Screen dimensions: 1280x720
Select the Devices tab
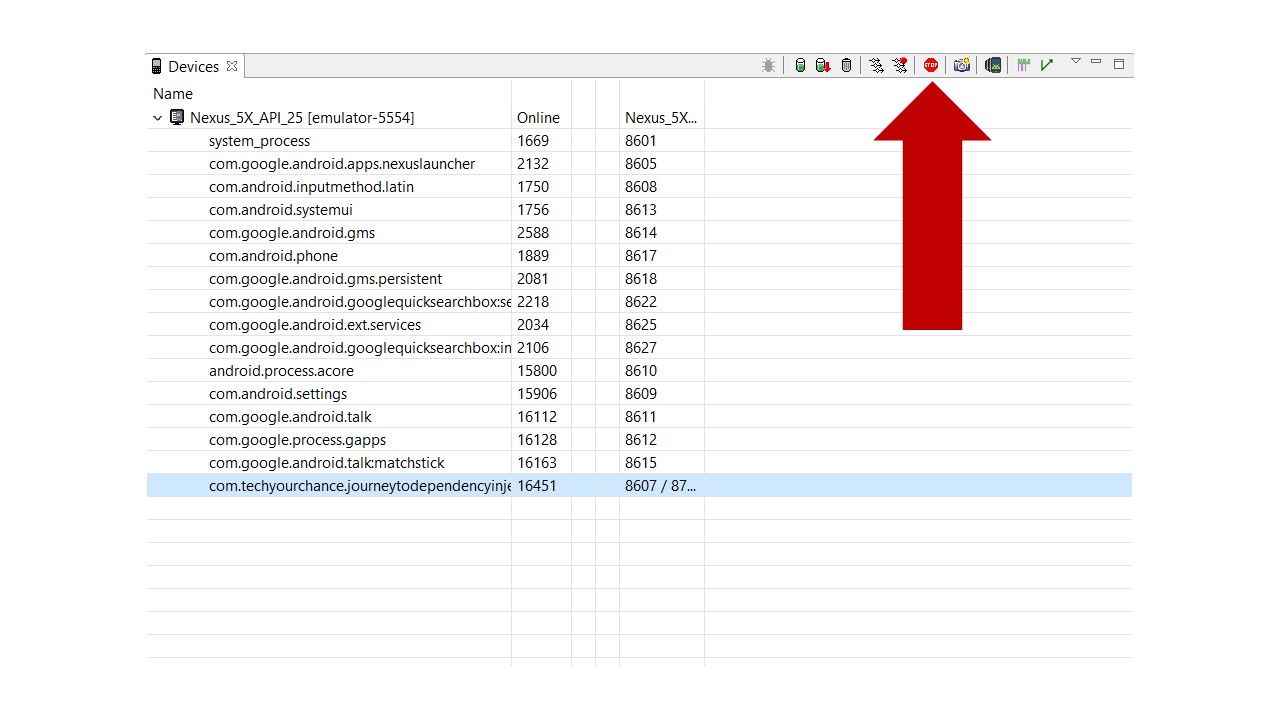(x=193, y=66)
